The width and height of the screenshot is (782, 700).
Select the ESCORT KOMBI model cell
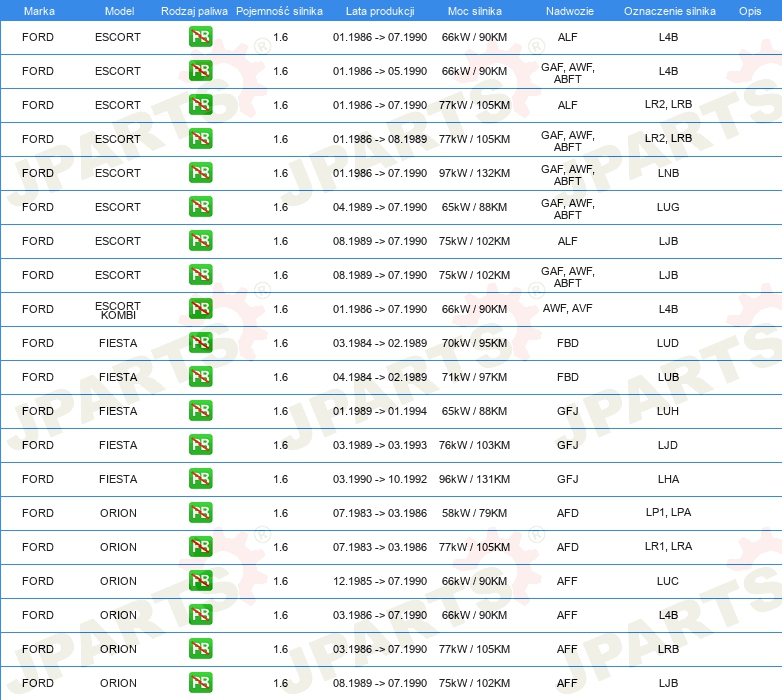tap(118, 310)
